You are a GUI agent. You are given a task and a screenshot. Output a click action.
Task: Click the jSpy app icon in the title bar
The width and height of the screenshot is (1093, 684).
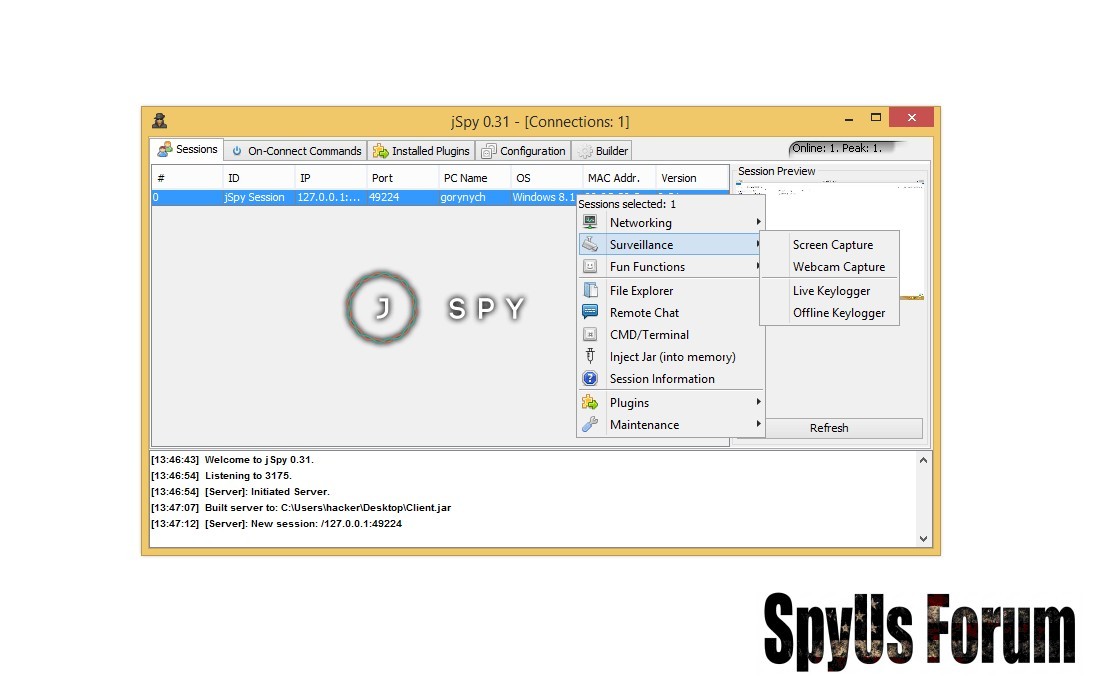[x=159, y=121]
